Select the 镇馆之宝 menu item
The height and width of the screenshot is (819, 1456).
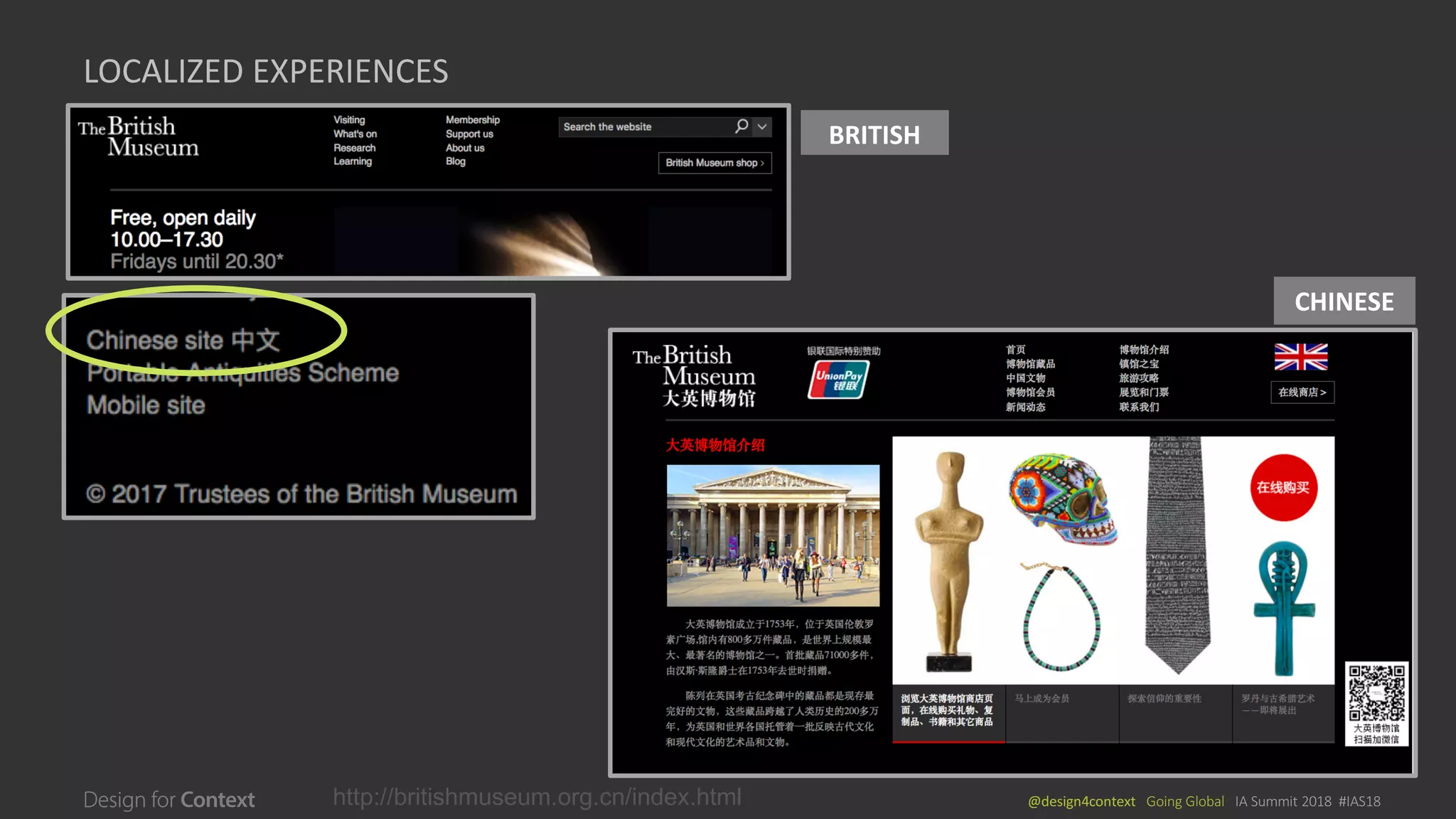(1139, 364)
